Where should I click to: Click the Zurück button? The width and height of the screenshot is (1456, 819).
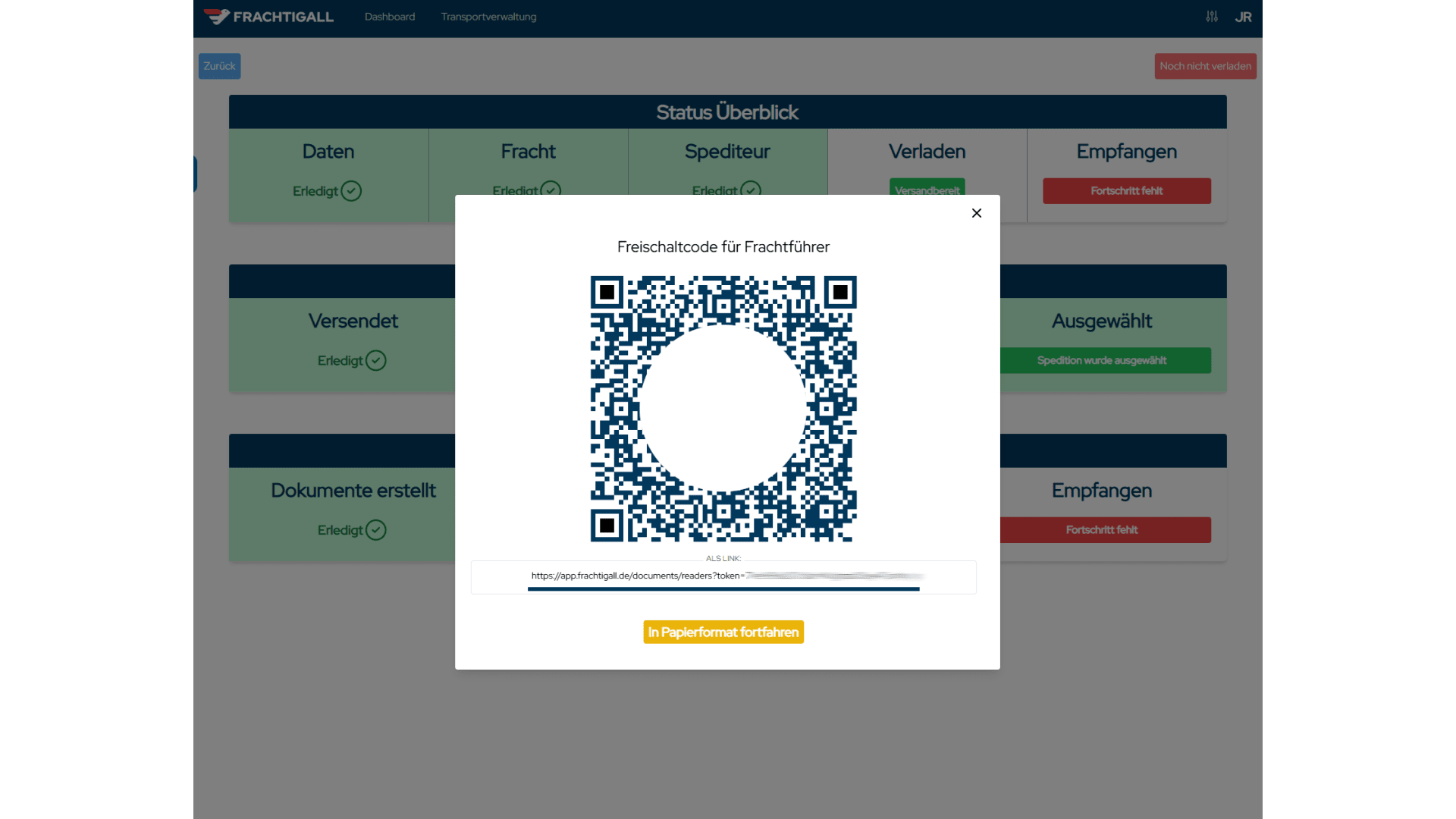pyautogui.click(x=220, y=66)
